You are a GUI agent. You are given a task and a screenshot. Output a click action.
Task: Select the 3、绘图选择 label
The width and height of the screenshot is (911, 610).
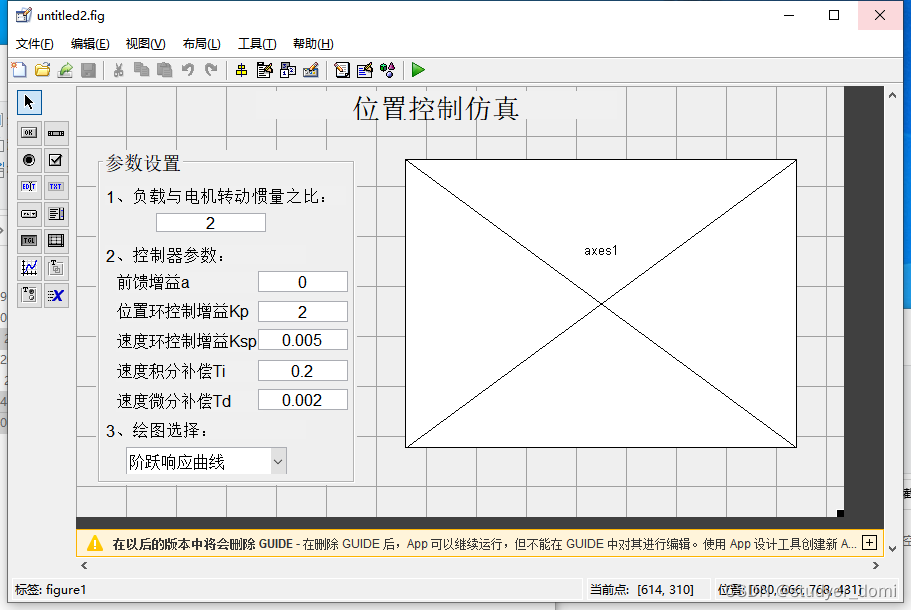(157, 430)
